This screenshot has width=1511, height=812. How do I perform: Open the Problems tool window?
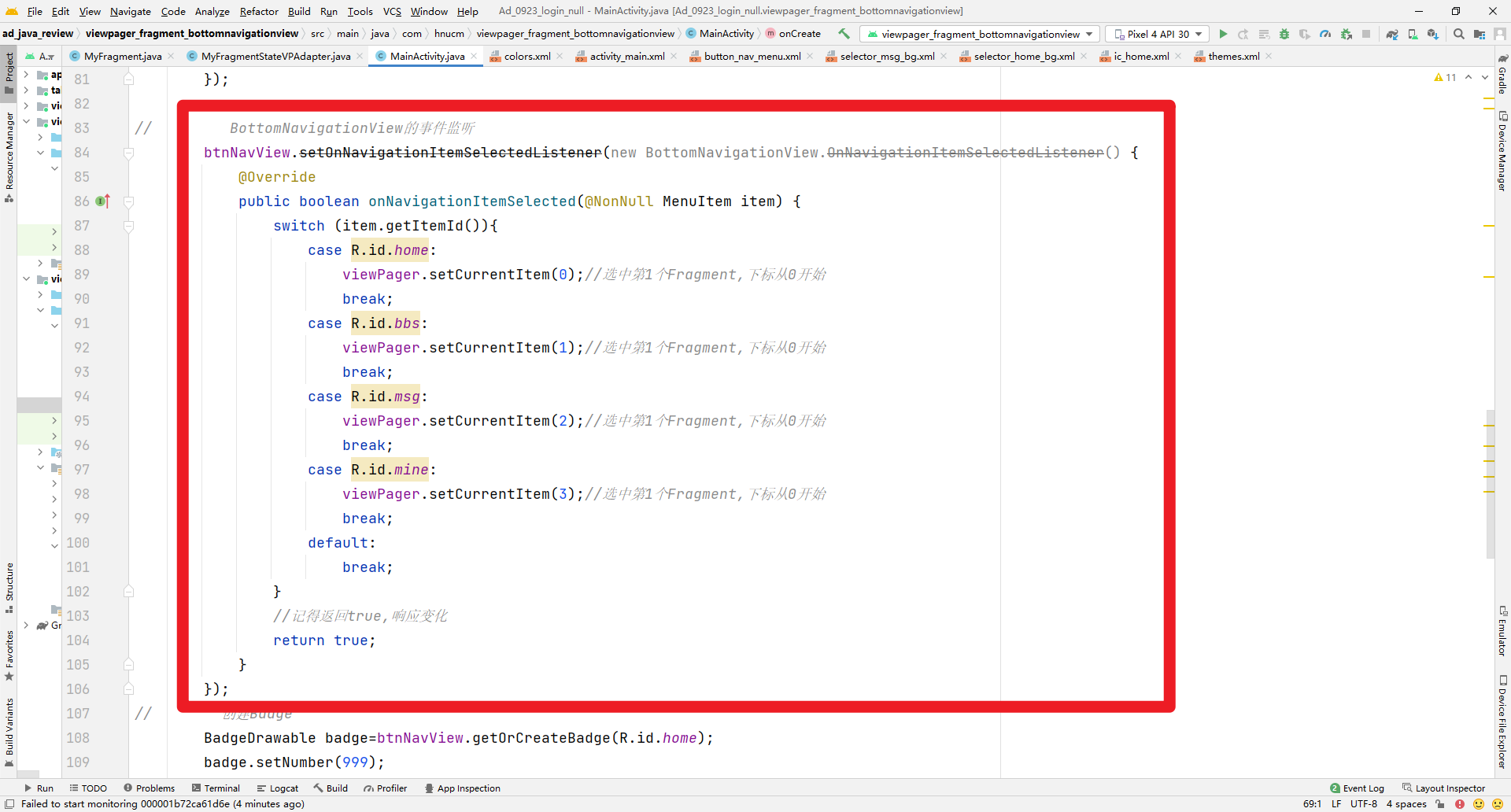(150, 788)
